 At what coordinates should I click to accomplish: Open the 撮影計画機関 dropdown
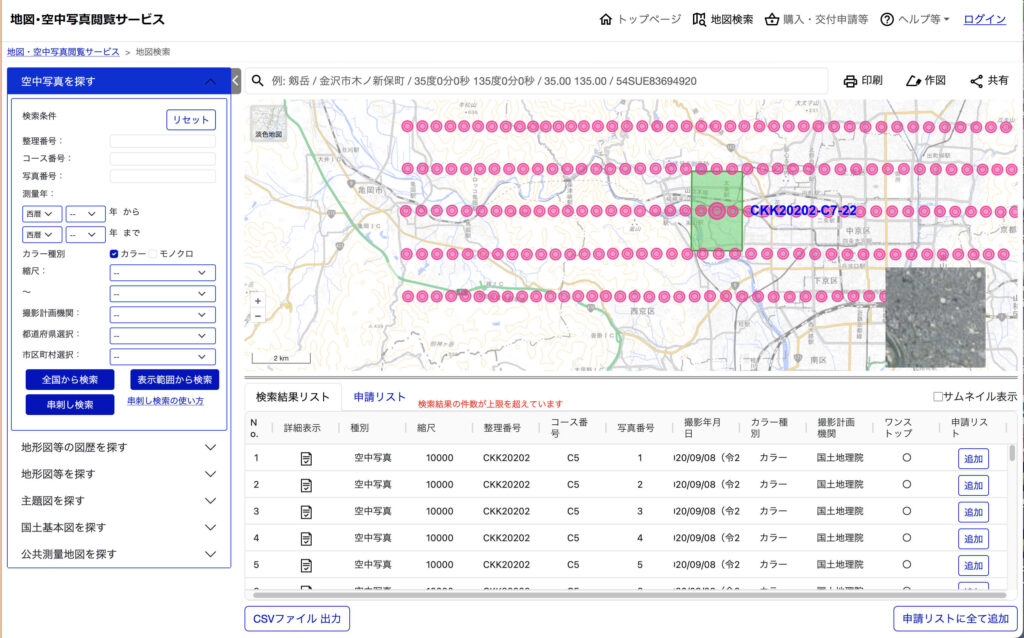pos(163,314)
